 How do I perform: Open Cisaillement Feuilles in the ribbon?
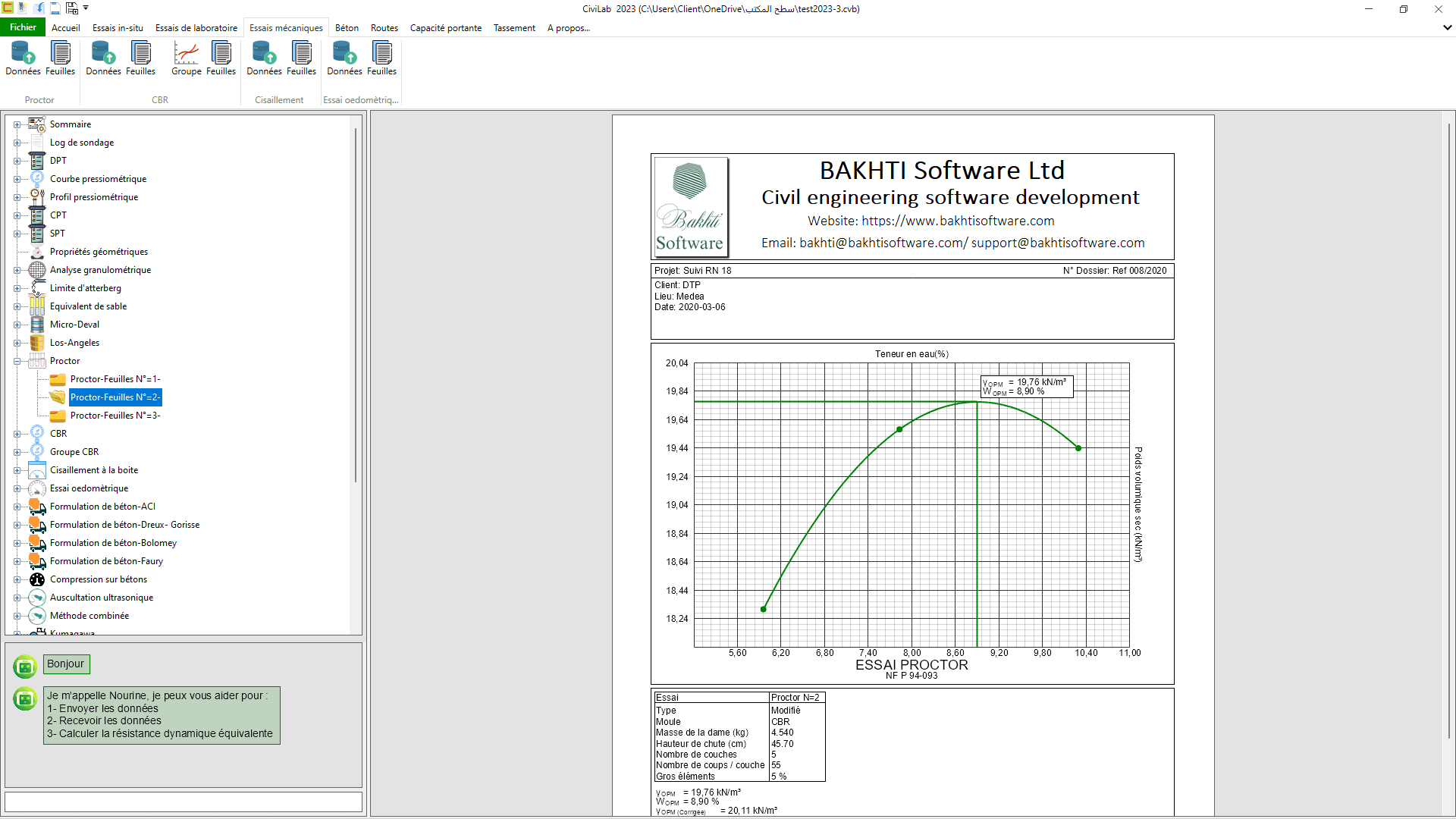[x=301, y=58]
